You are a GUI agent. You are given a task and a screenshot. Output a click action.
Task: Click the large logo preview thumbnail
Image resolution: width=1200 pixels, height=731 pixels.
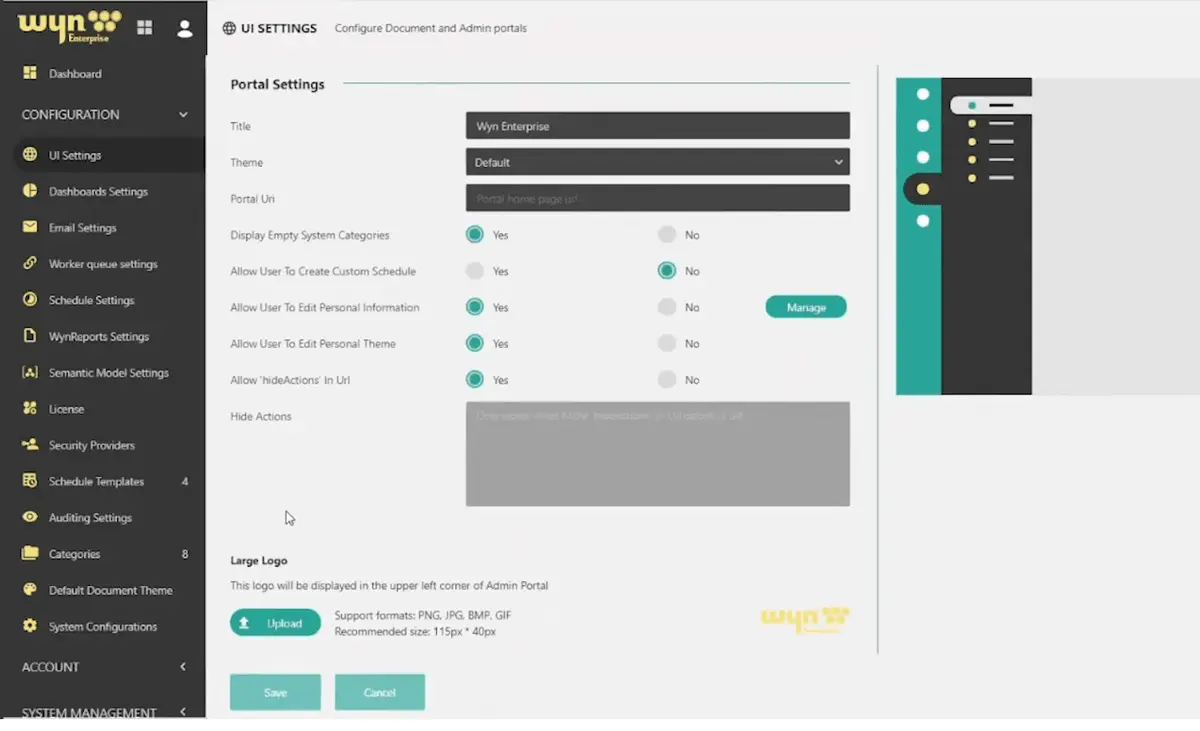click(805, 619)
